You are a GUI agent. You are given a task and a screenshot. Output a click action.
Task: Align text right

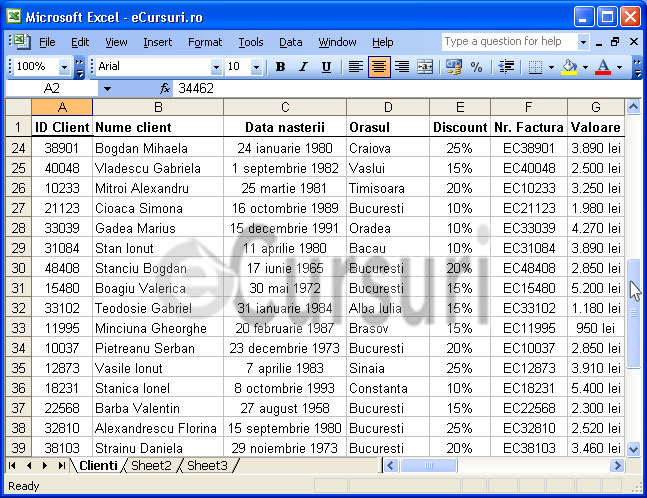(x=402, y=66)
